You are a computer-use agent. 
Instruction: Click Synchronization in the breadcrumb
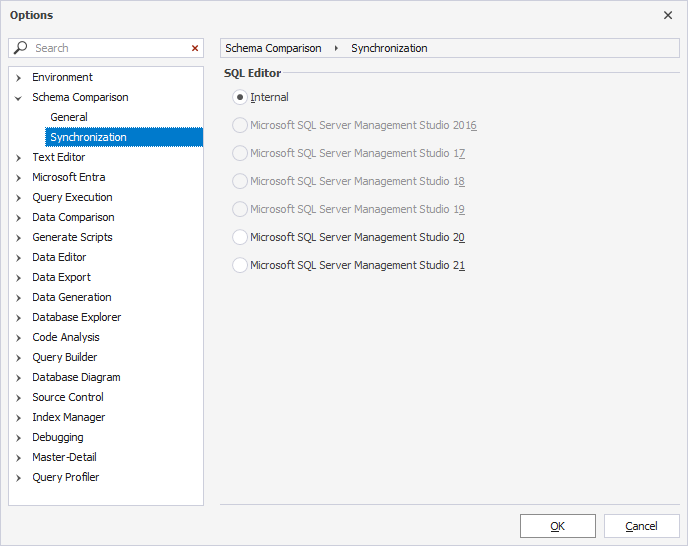(x=389, y=48)
